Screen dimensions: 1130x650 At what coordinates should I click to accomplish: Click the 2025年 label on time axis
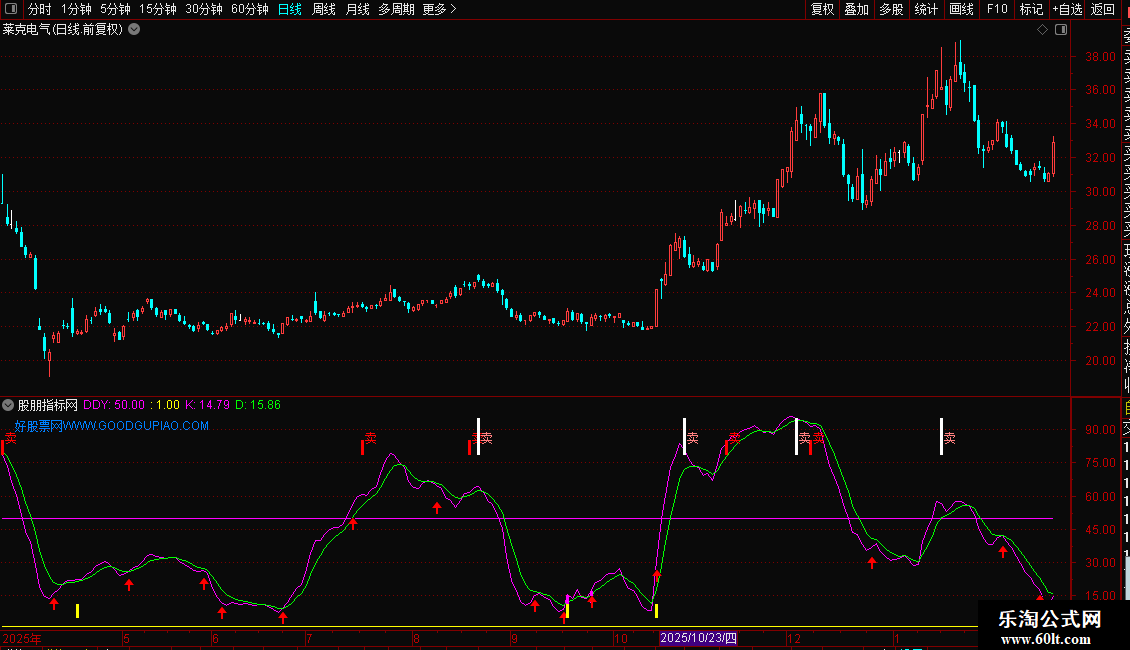tap(22, 638)
